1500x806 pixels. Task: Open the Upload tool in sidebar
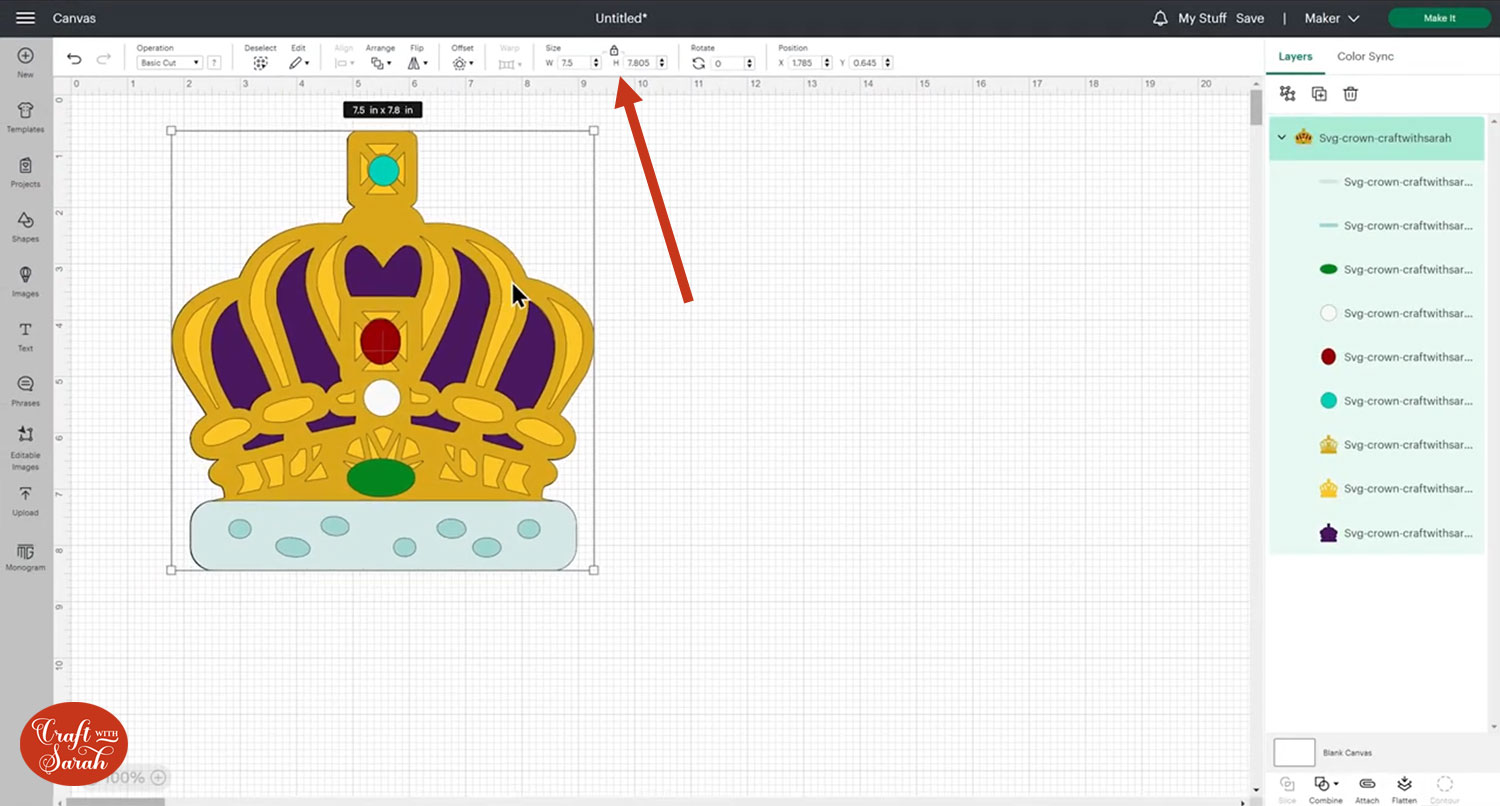coord(25,498)
